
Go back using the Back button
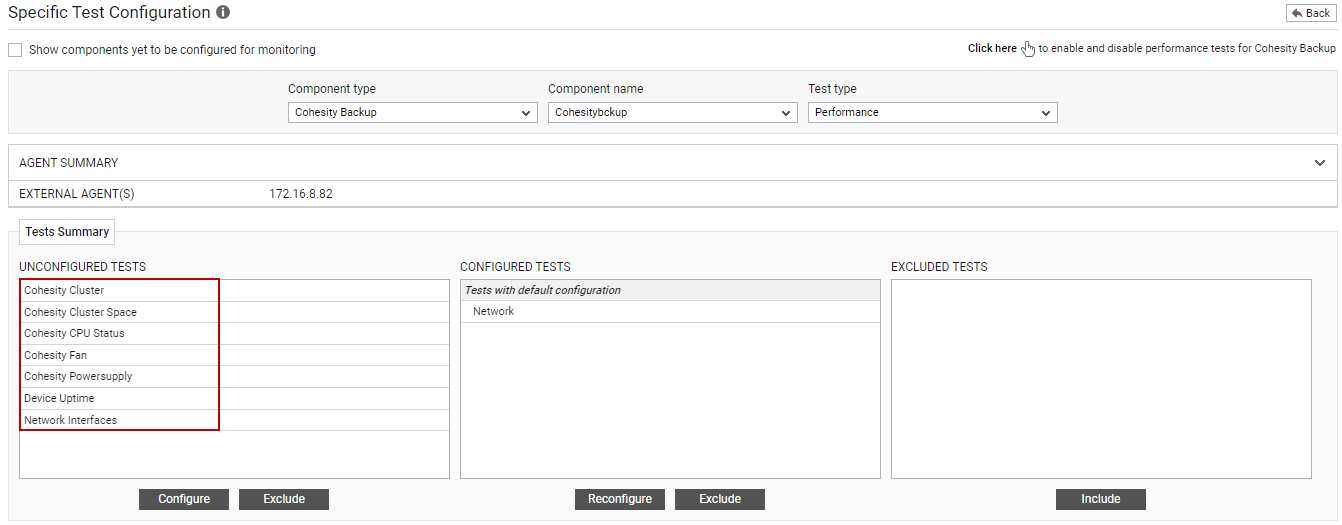1311,13
